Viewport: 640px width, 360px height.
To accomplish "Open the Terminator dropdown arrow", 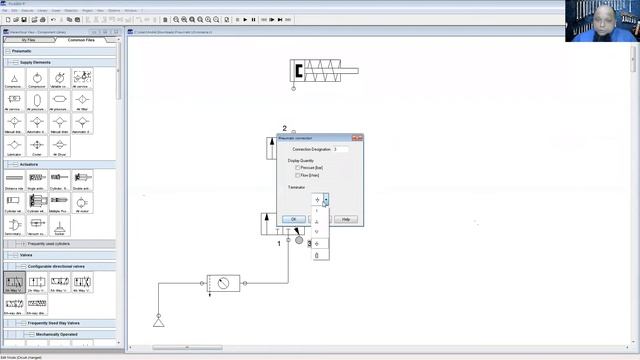I will [x=326, y=200].
